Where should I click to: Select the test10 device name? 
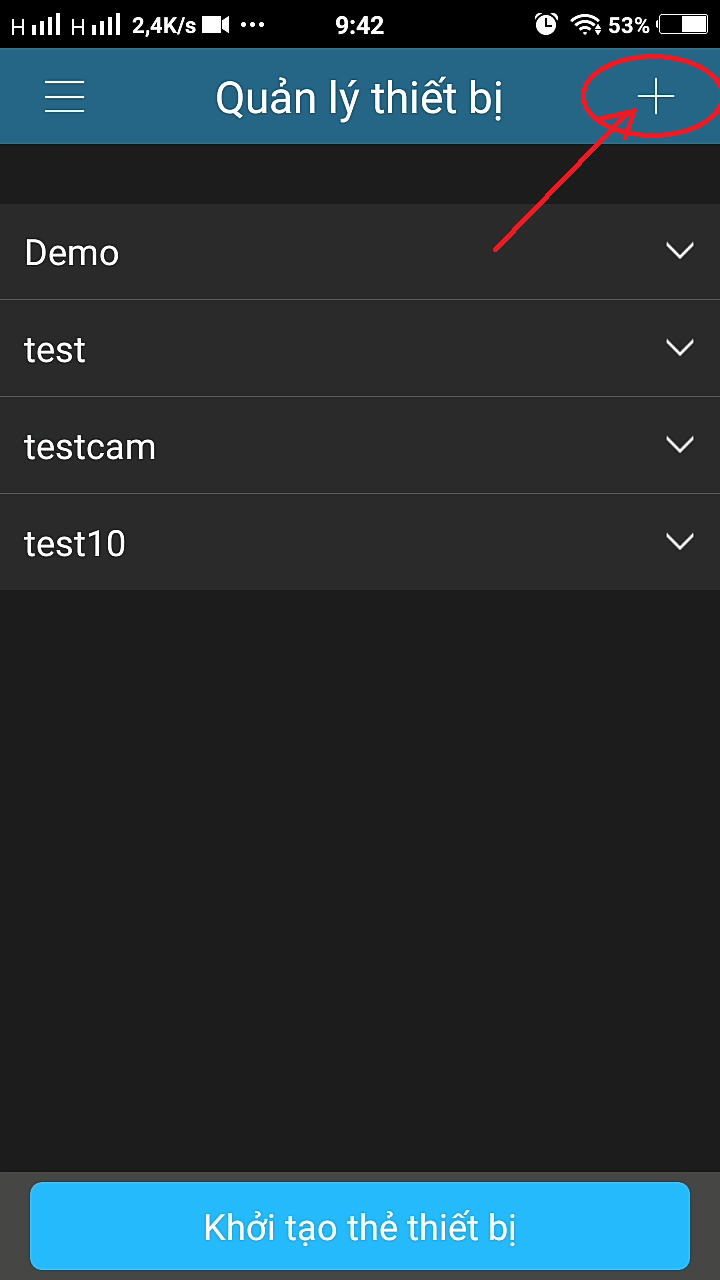tap(75, 544)
